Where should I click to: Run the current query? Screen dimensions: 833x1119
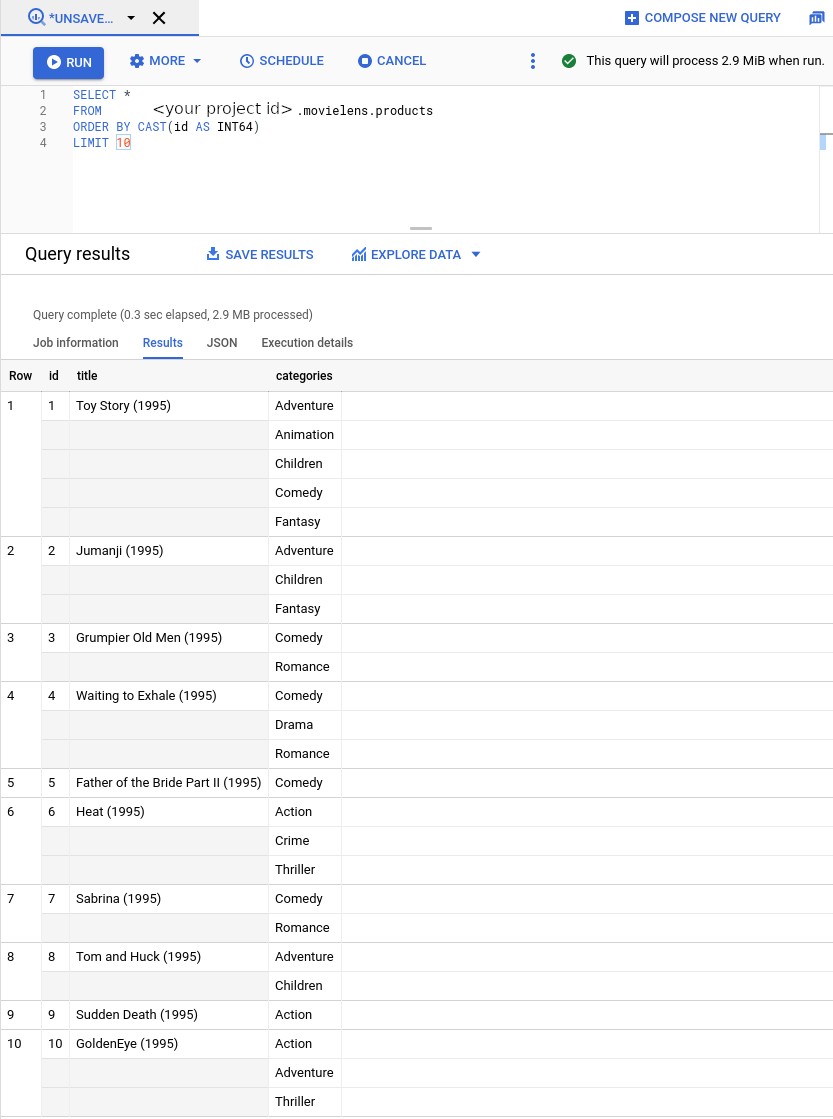[x=68, y=62]
